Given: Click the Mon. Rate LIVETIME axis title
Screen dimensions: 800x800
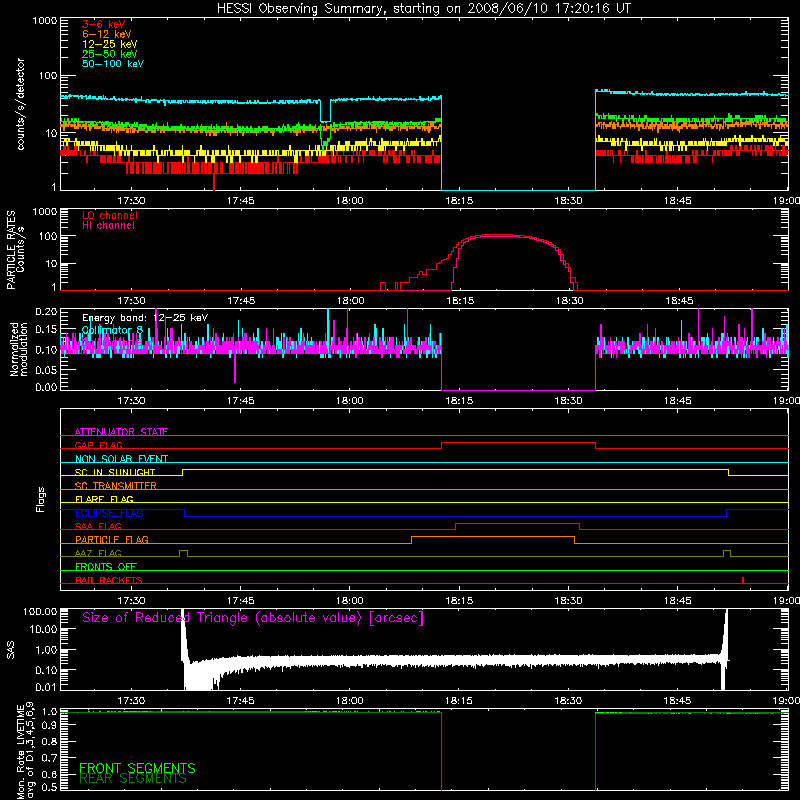Looking at the screenshot, I should click(x=25, y=750).
